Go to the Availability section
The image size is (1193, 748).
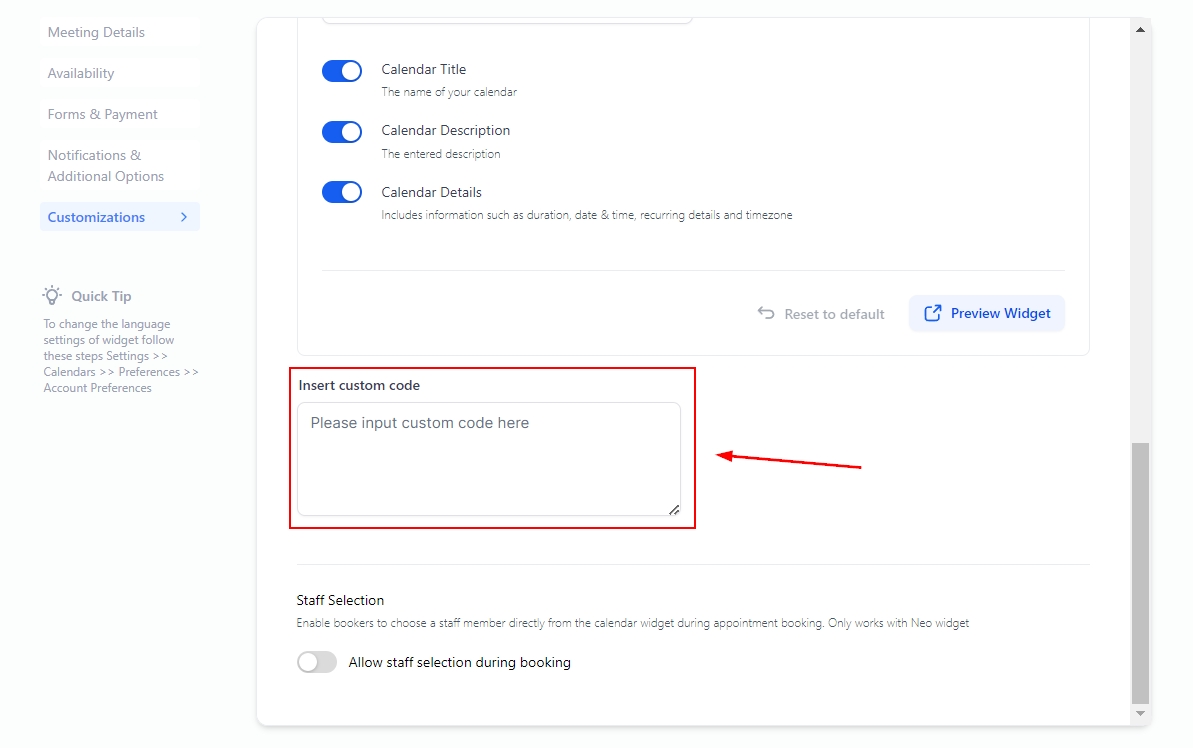click(81, 73)
